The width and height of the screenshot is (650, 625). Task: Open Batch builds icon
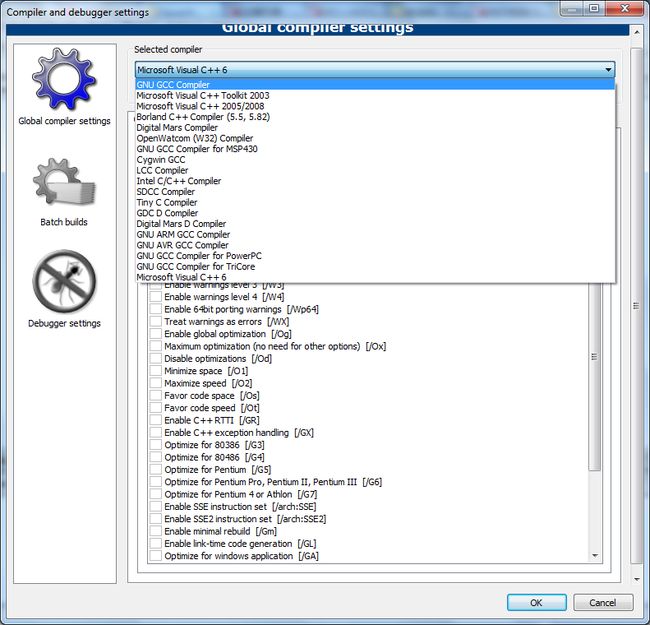[x=64, y=182]
